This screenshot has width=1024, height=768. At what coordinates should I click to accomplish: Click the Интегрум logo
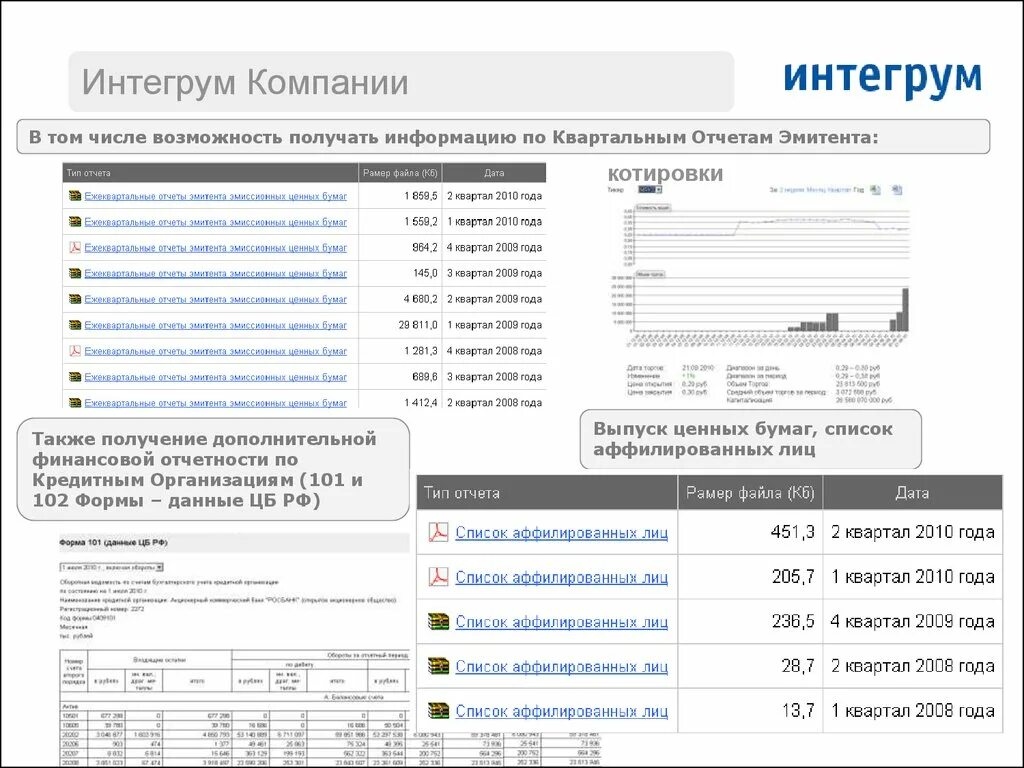click(x=882, y=79)
